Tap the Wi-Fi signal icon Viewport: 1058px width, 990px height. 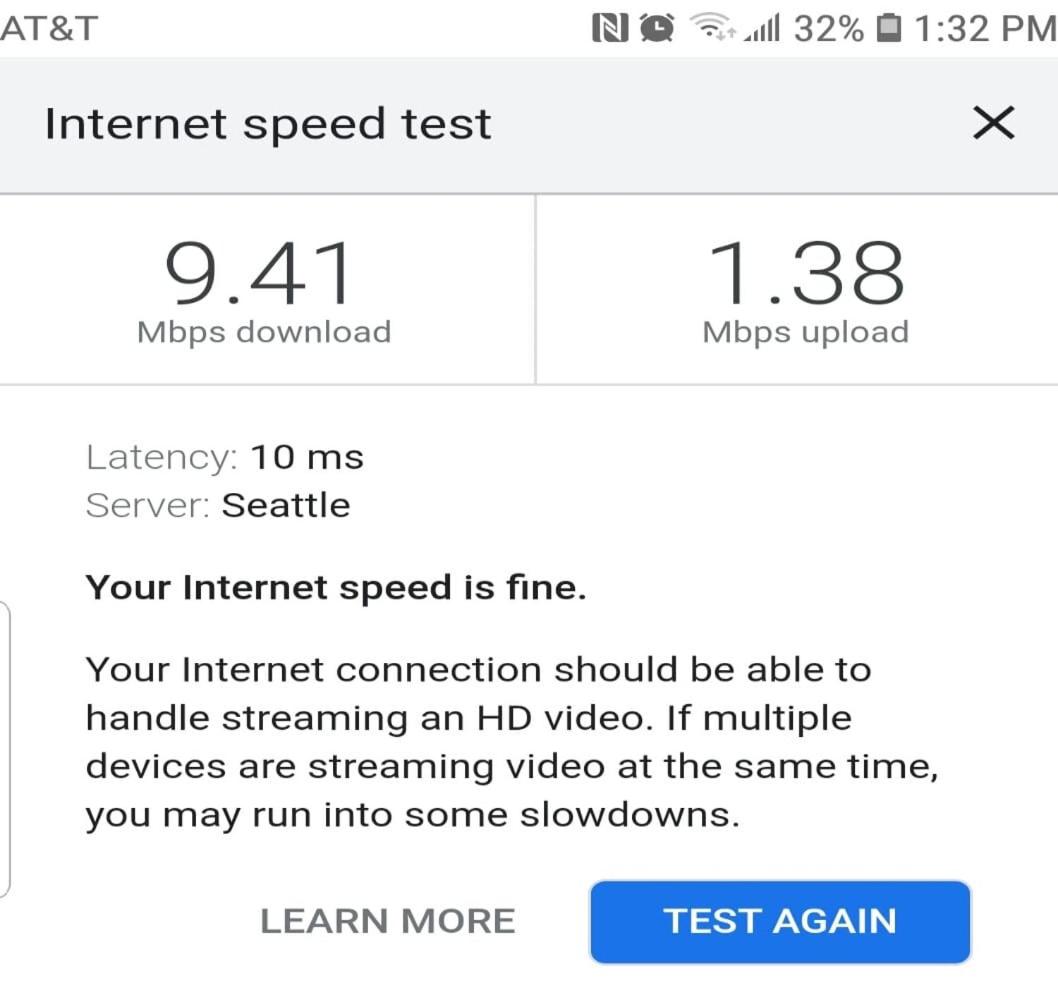[x=711, y=29]
